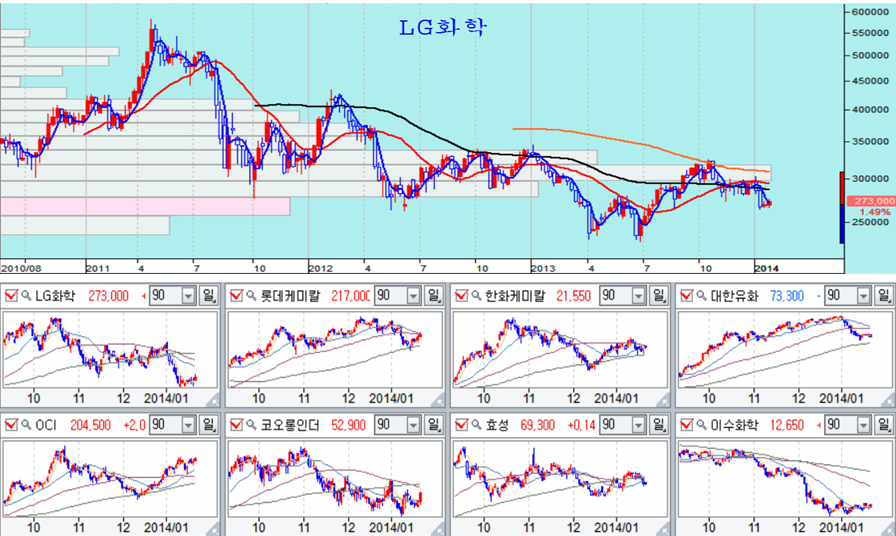This screenshot has height=536, width=896.
Task: Uncheck the LG화학 panel checkbox
Action: (11, 295)
